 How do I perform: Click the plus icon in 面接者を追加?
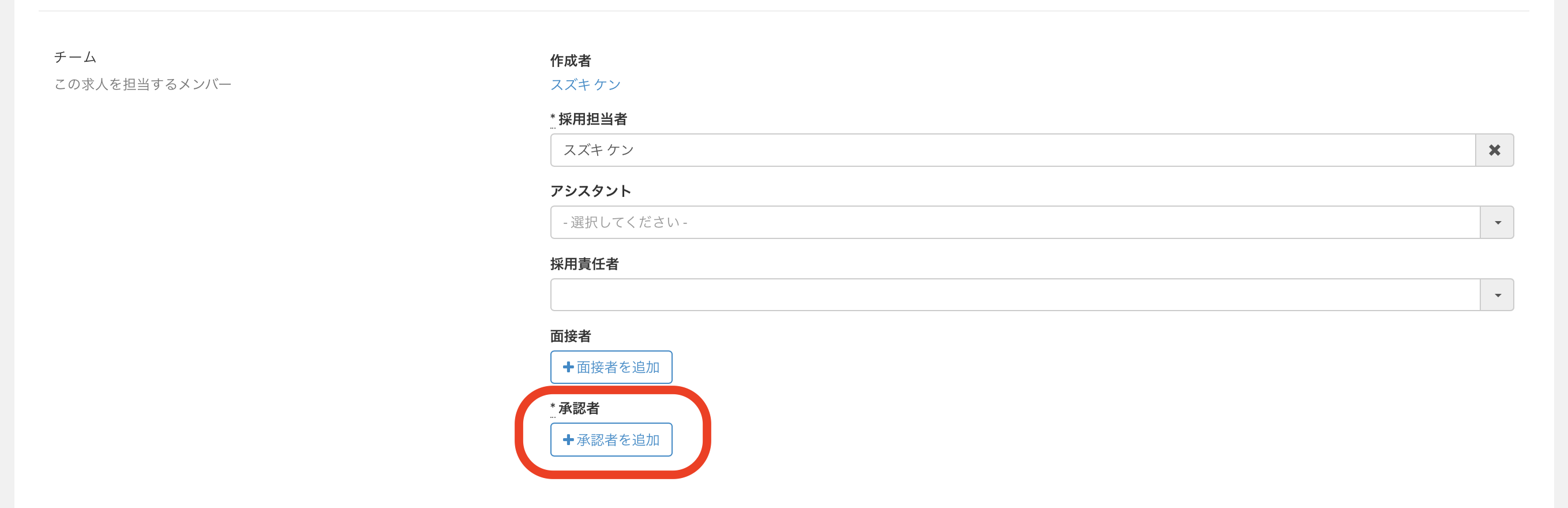pyautogui.click(x=568, y=367)
